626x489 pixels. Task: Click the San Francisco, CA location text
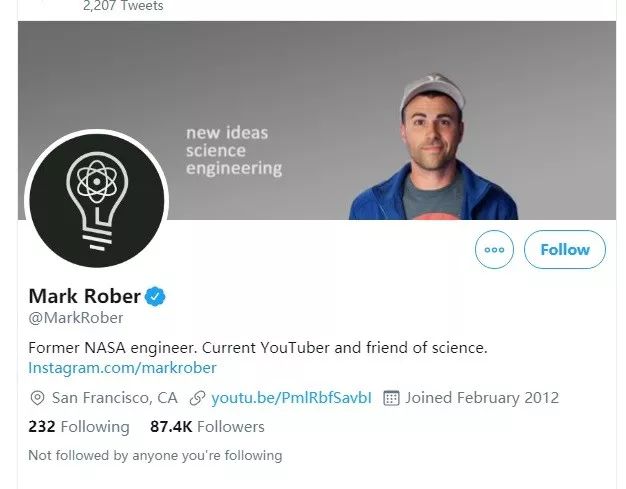114,398
